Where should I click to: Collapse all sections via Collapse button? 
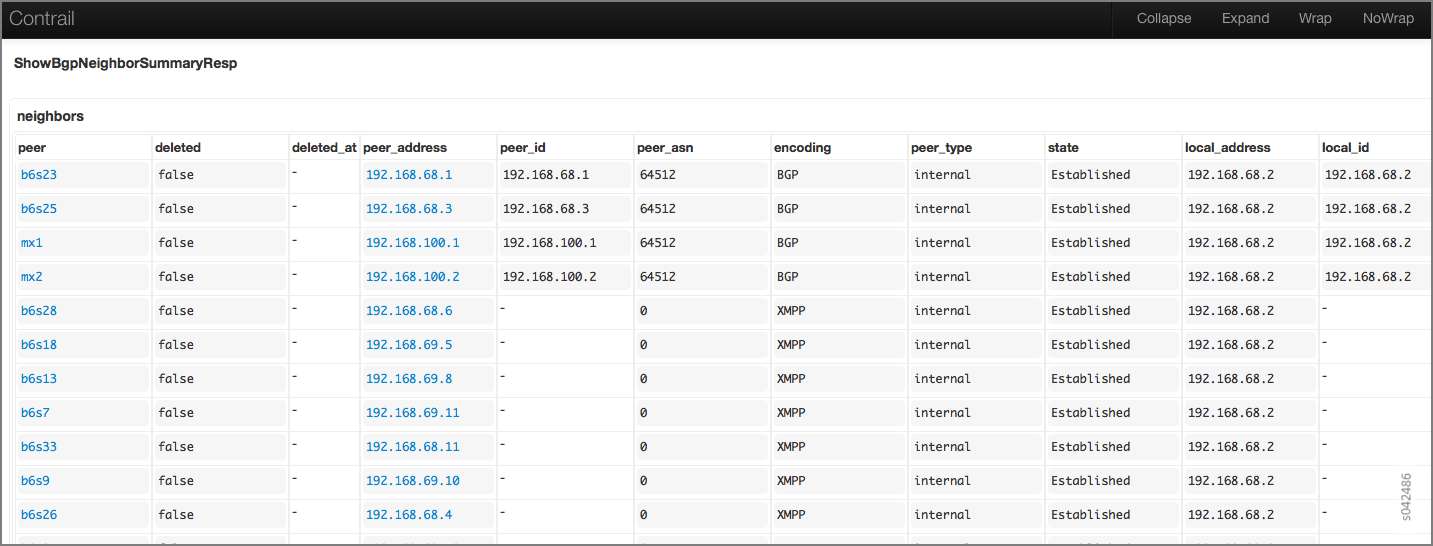point(1164,19)
